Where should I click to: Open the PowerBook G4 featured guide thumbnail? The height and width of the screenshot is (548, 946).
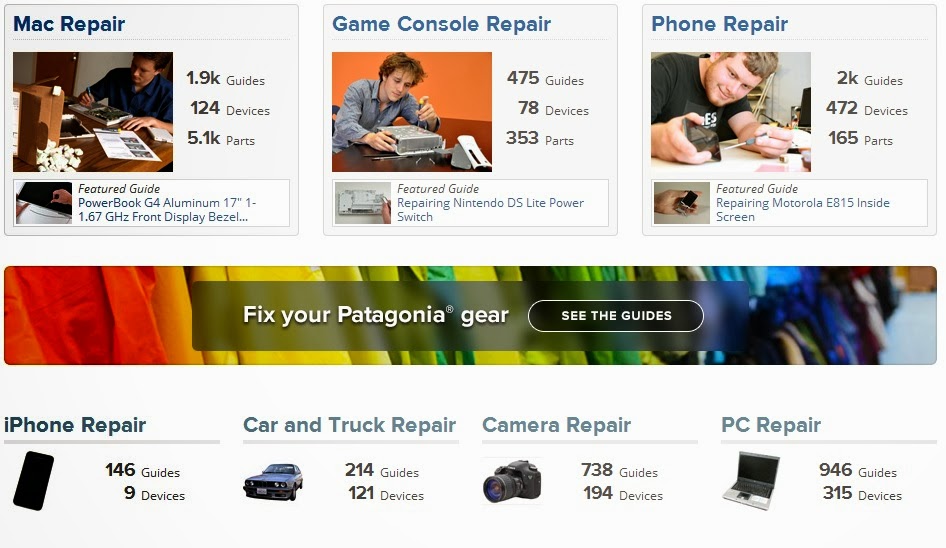pos(44,203)
